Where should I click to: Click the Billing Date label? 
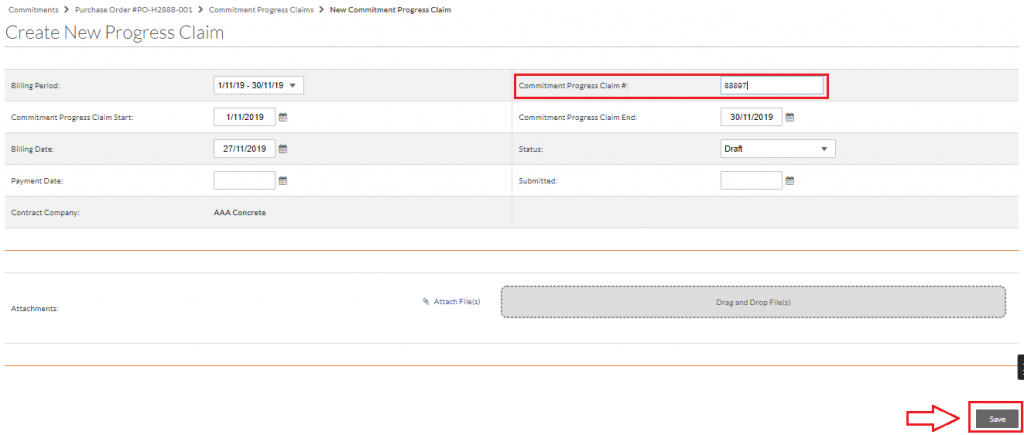pos(33,149)
